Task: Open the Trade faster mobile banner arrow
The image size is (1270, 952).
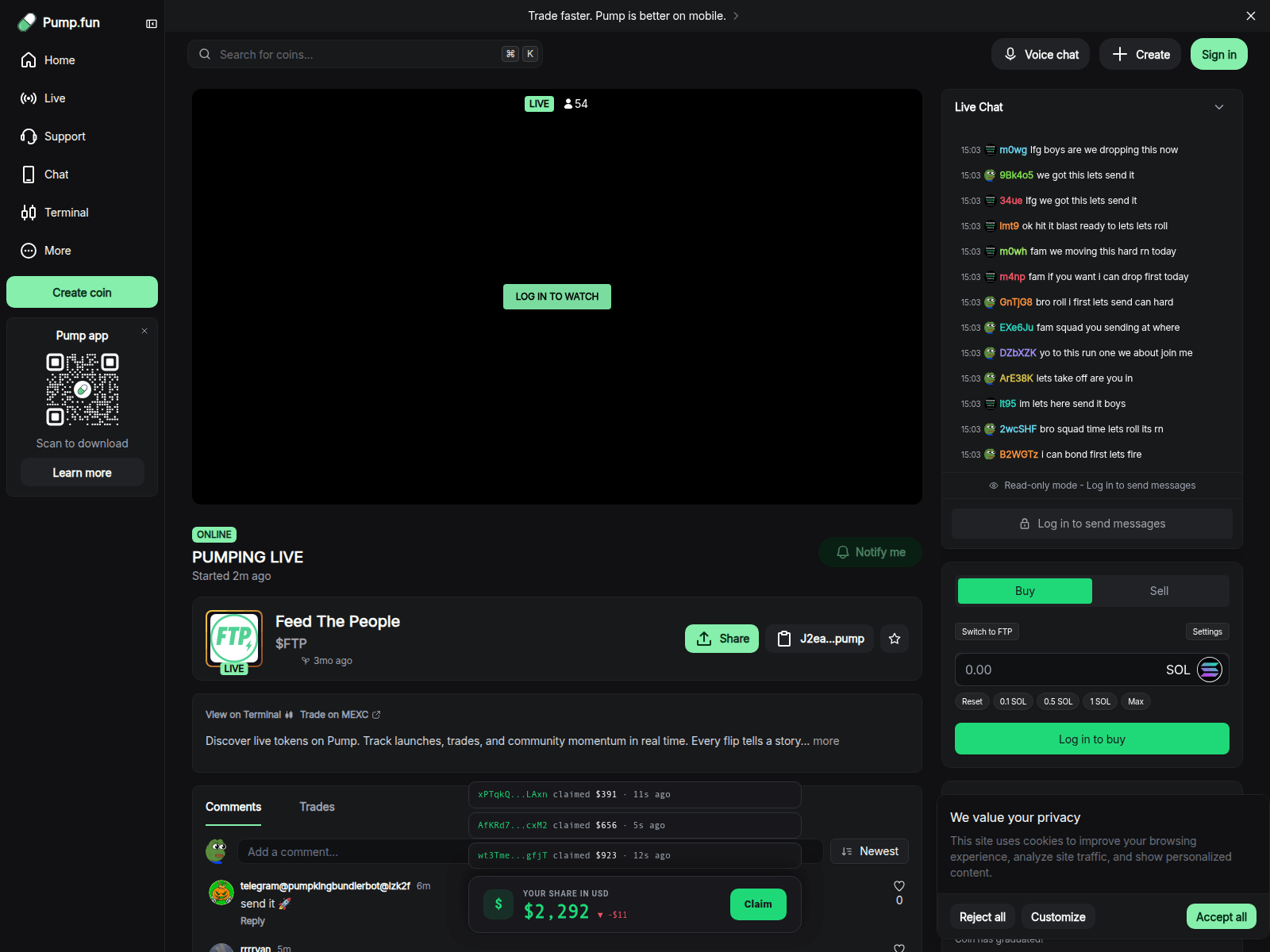Action: point(736,16)
